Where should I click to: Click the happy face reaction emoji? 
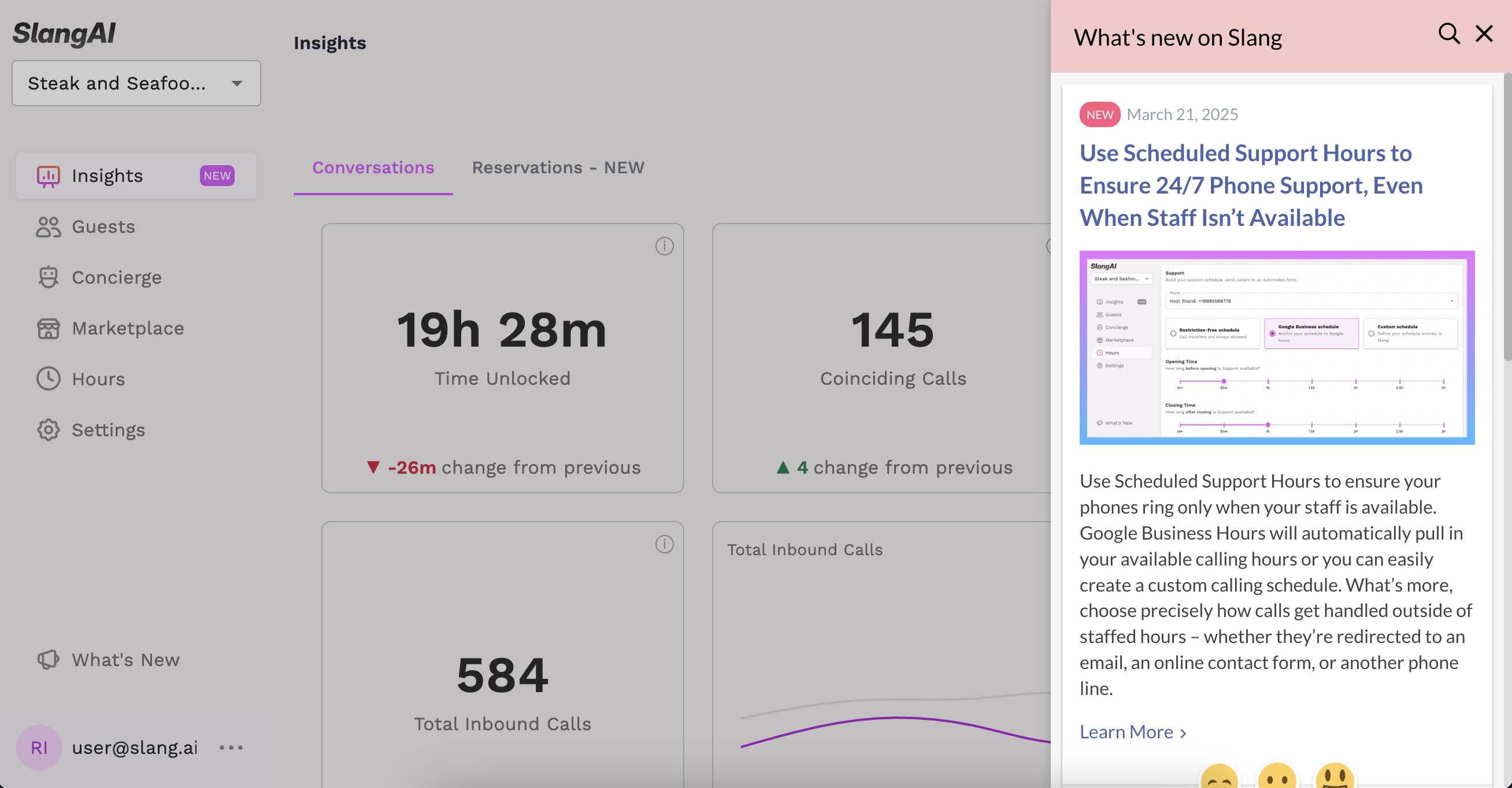(x=1335, y=776)
